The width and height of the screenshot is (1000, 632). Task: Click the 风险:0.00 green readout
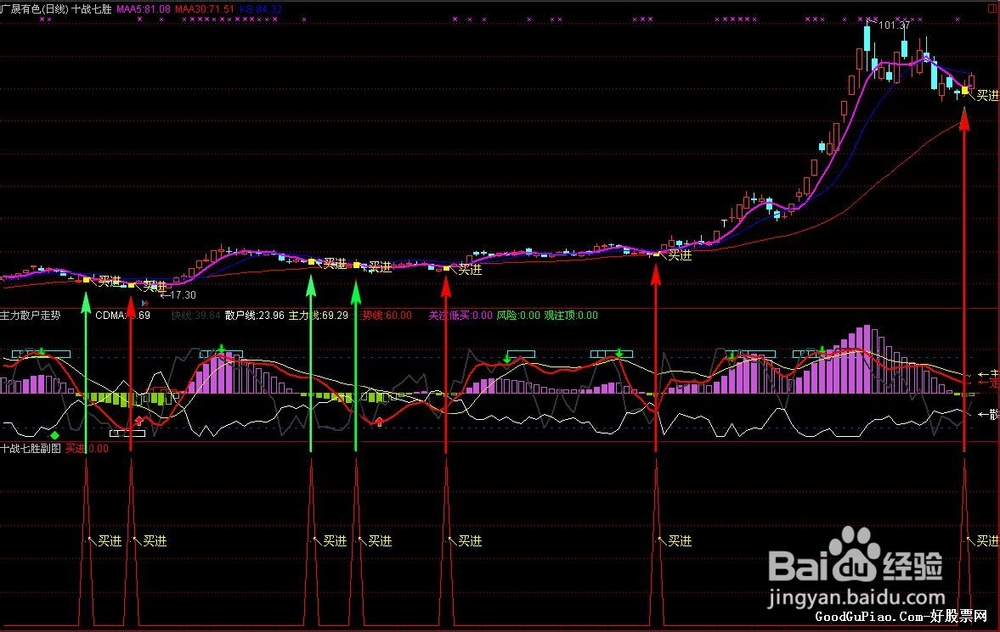(x=518, y=315)
